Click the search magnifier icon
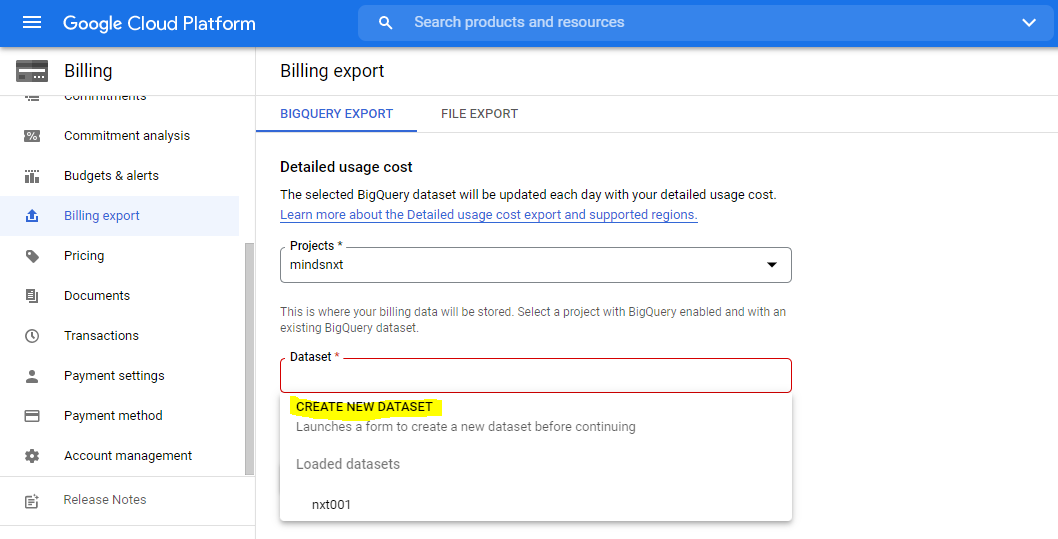Viewport: 1058px width, 539px height. [386, 23]
